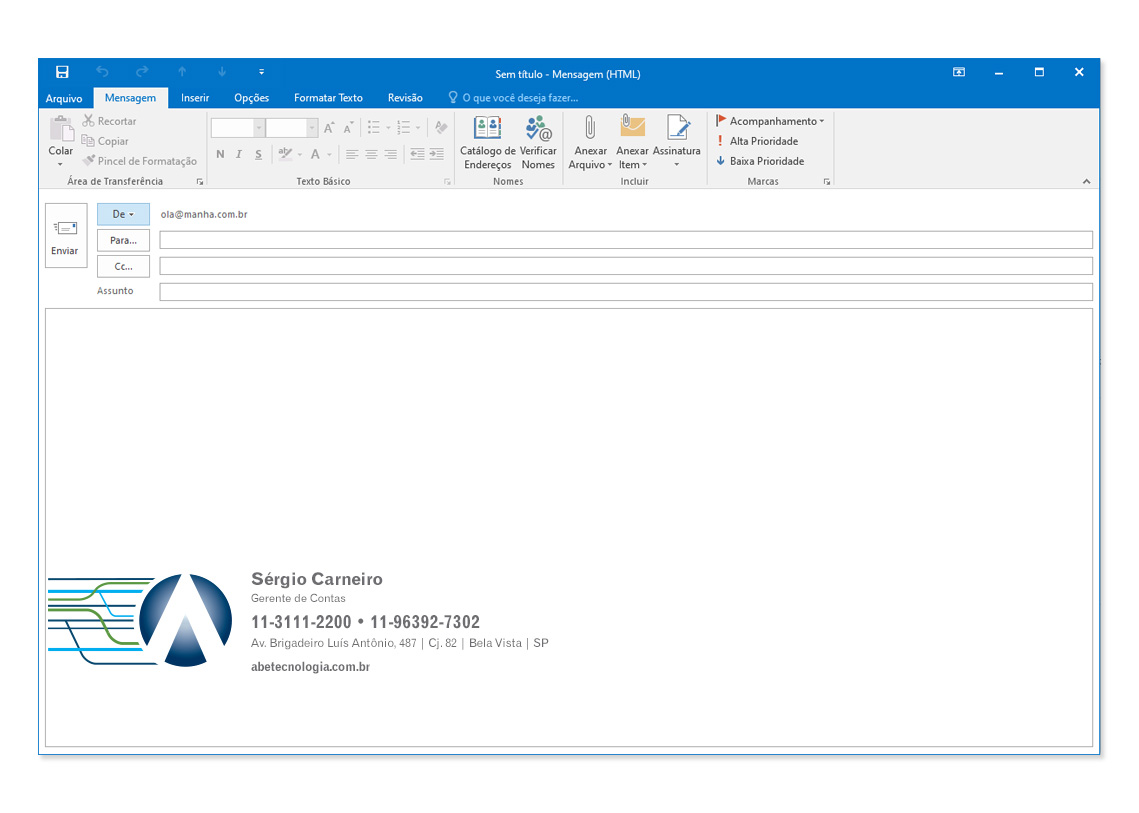Image resolution: width=1139 pixels, height=813 pixels.
Task: Click the Assunto subject input field
Action: [x=625, y=292]
